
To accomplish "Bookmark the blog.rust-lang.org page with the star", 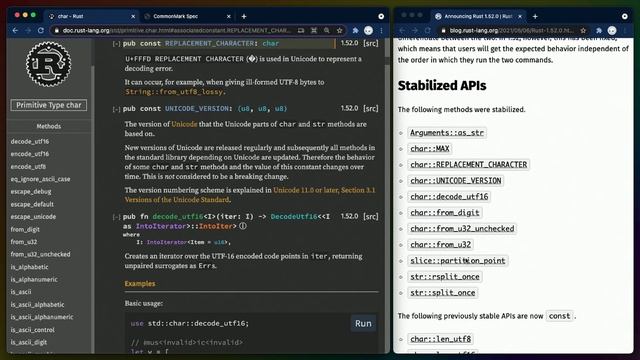I will click(583, 31).
